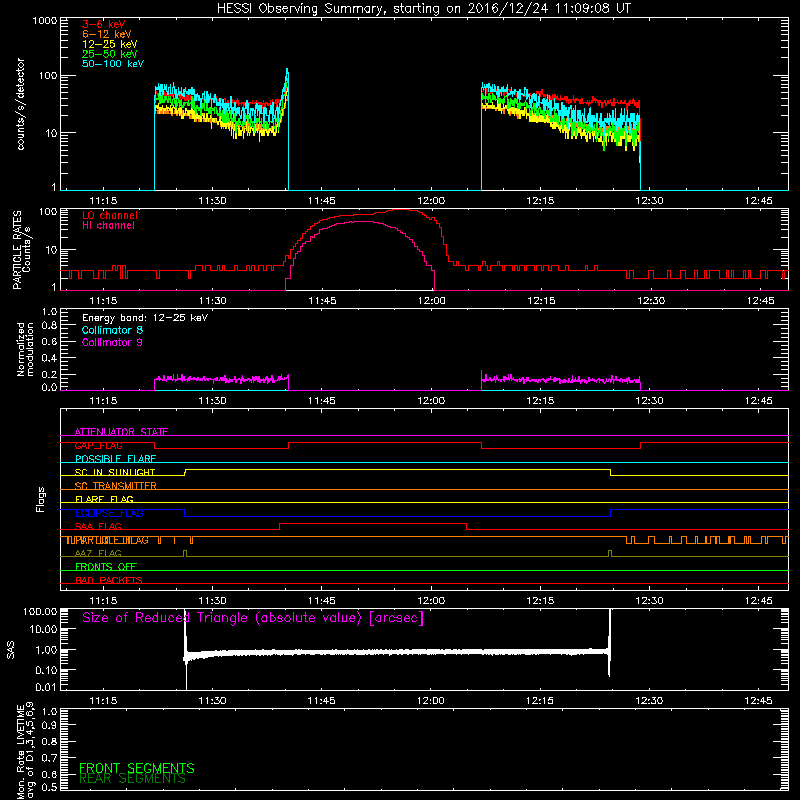This screenshot has height=800, width=800.
Task: Select the 6-12 keV legend label
Action: [x=107, y=34]
